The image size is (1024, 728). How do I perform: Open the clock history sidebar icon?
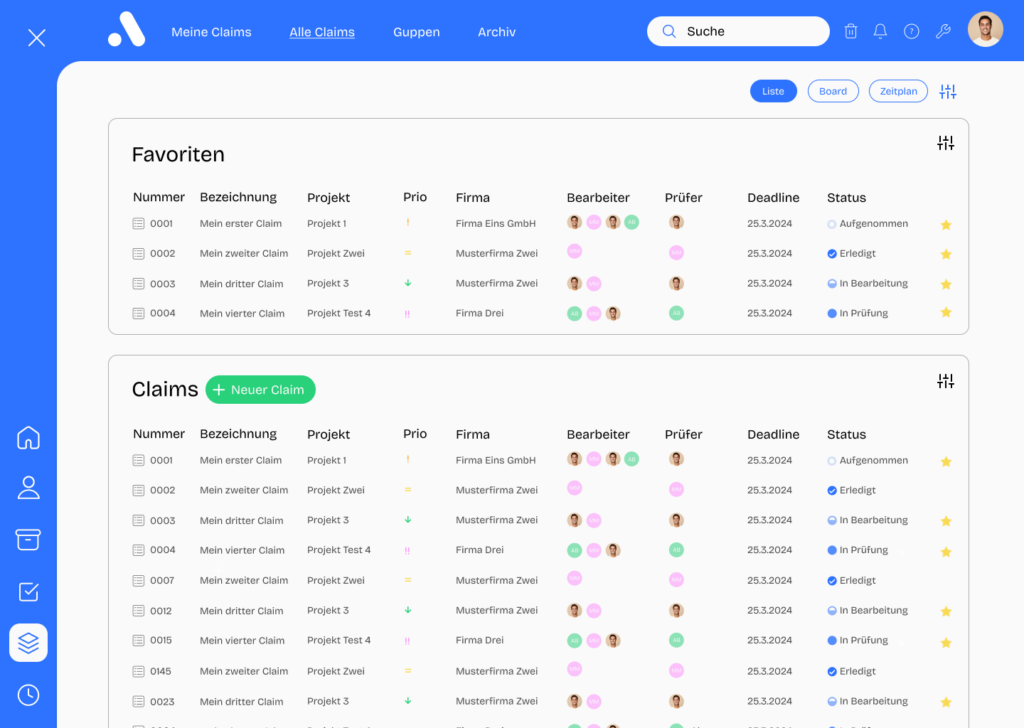tap(28, 695)
